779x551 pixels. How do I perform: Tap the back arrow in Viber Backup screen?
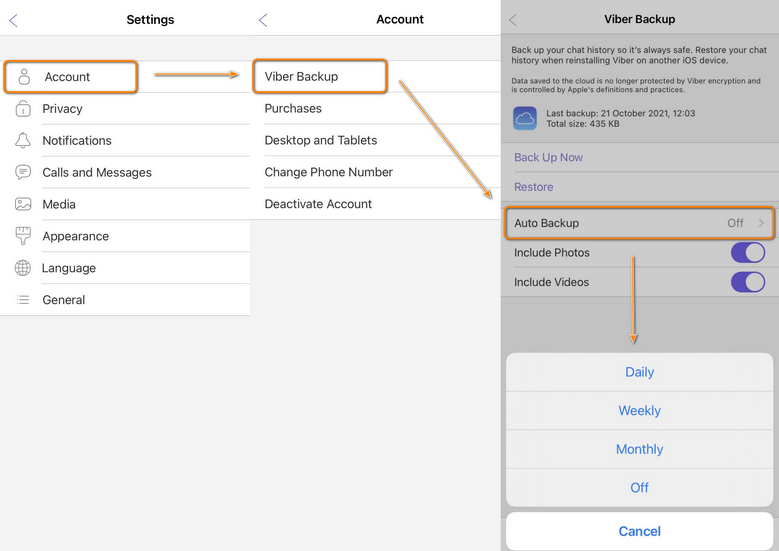513,20
